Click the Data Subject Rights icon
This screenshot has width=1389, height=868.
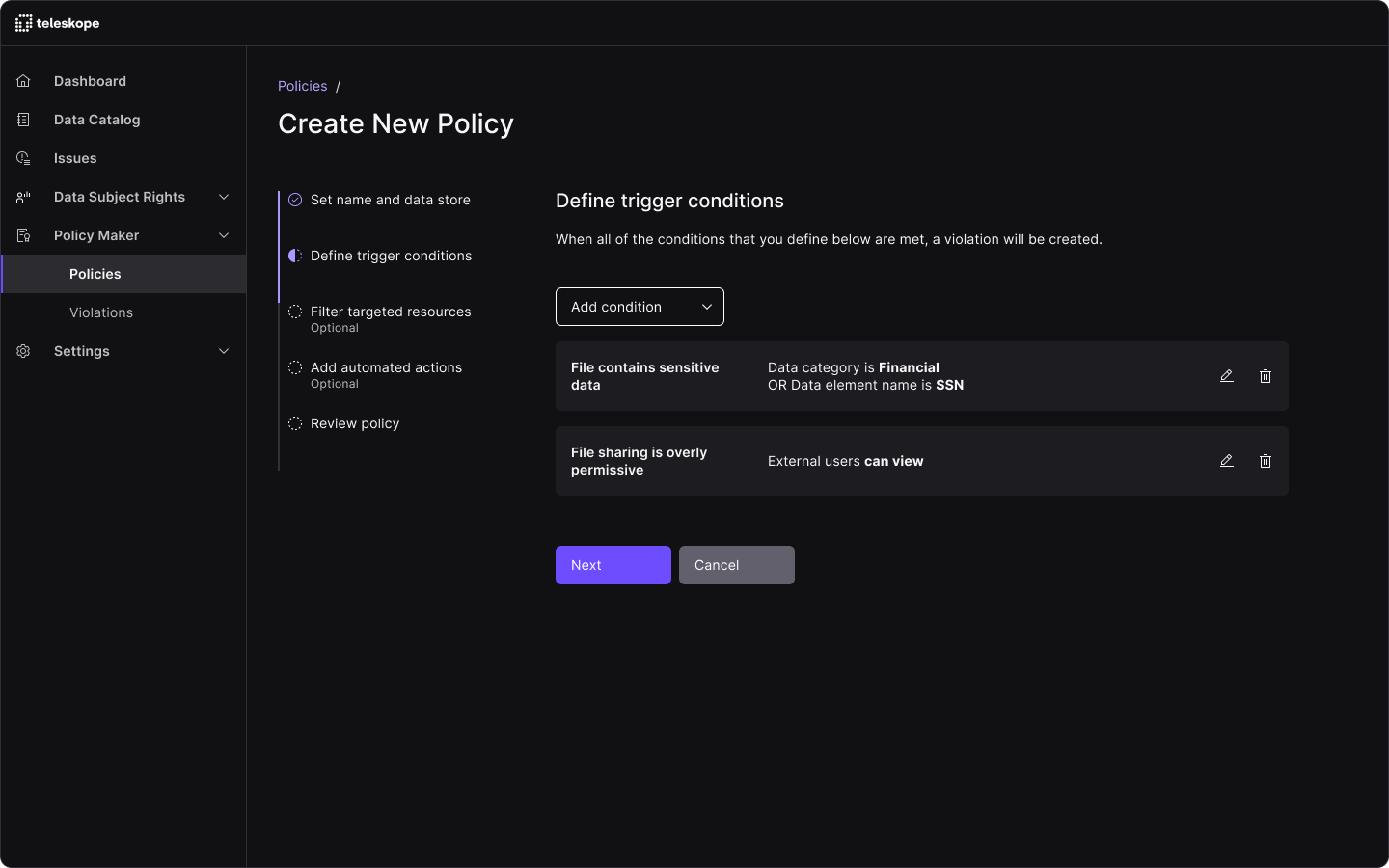(x=23, y=197)
